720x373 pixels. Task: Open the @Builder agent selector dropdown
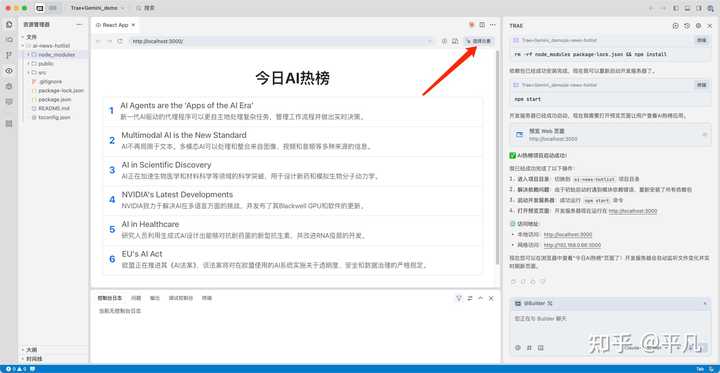pyautogui.click(x=705, y=304)
